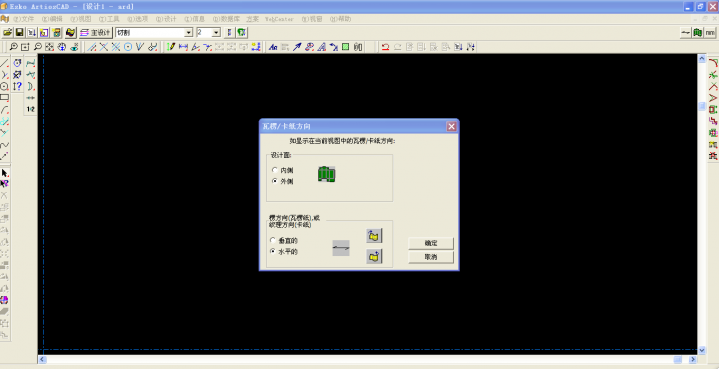The height and width of the screenshot is (369, 719).
Task: Click the vertical scrollbar down arrow
Action: [x=702, y=350]
